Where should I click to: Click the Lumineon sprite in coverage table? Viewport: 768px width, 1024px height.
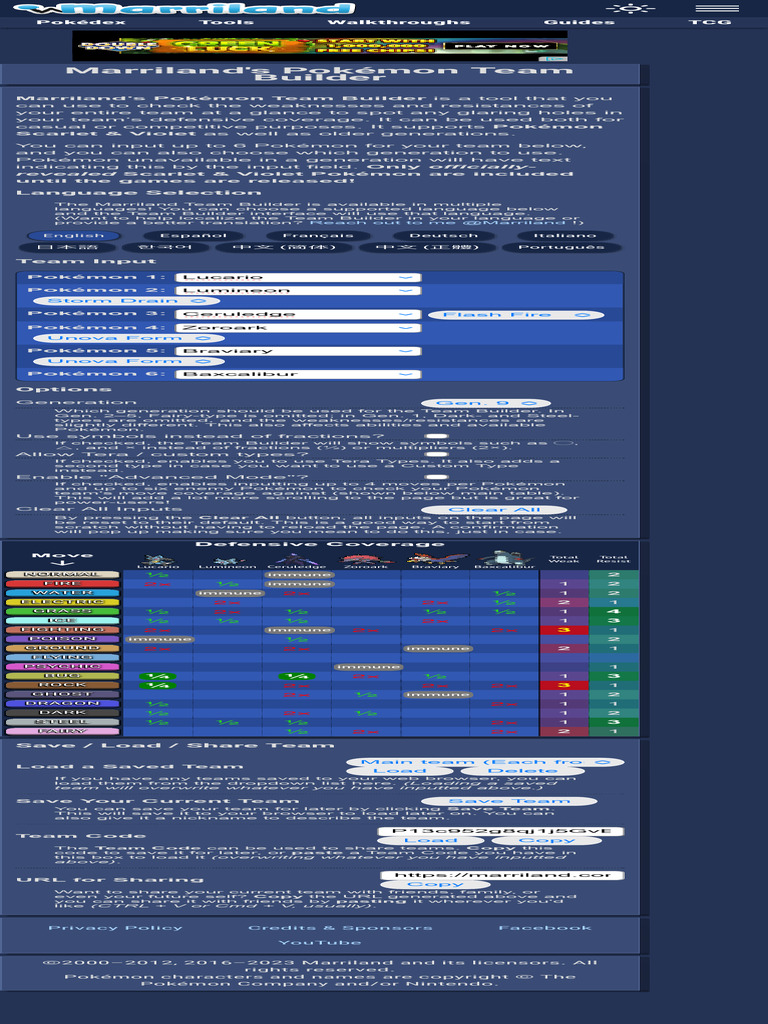coord(227,560)
